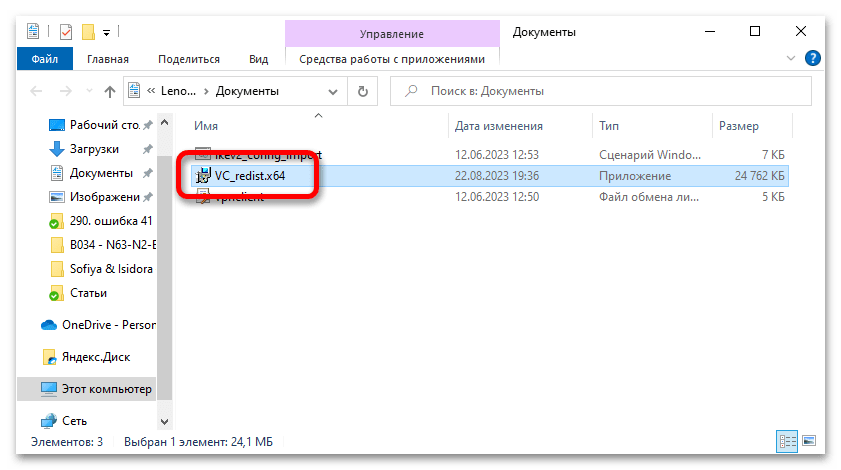Screen dimensions: 841x470
Task: Click the Рабочий стол desktop icon
Action: coord(56,125)
